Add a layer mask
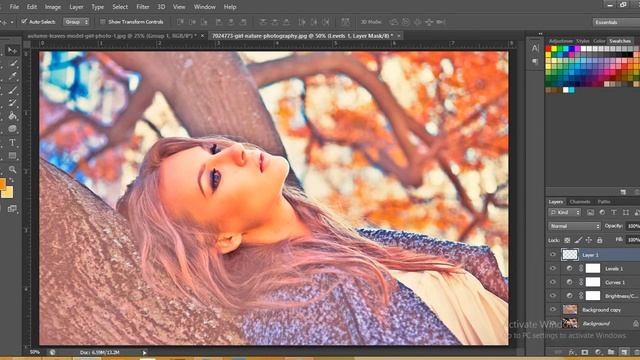 (585, 352)
